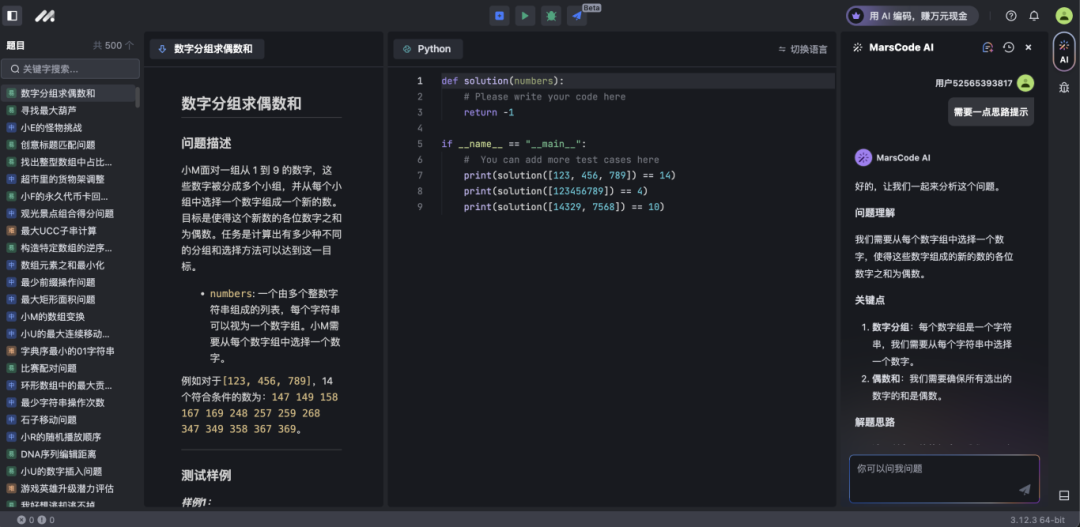Click the MarsCode logo in header
Image resolution: width=1080 pixels, height=527 pixels.
[45, 16]
